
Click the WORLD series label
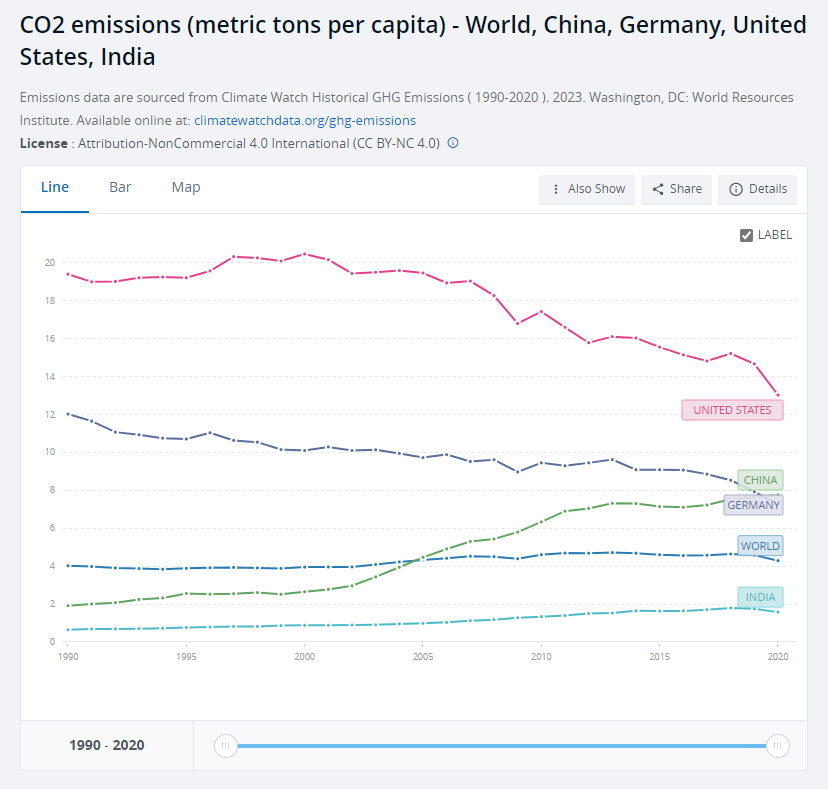click(x=760, y=546)
